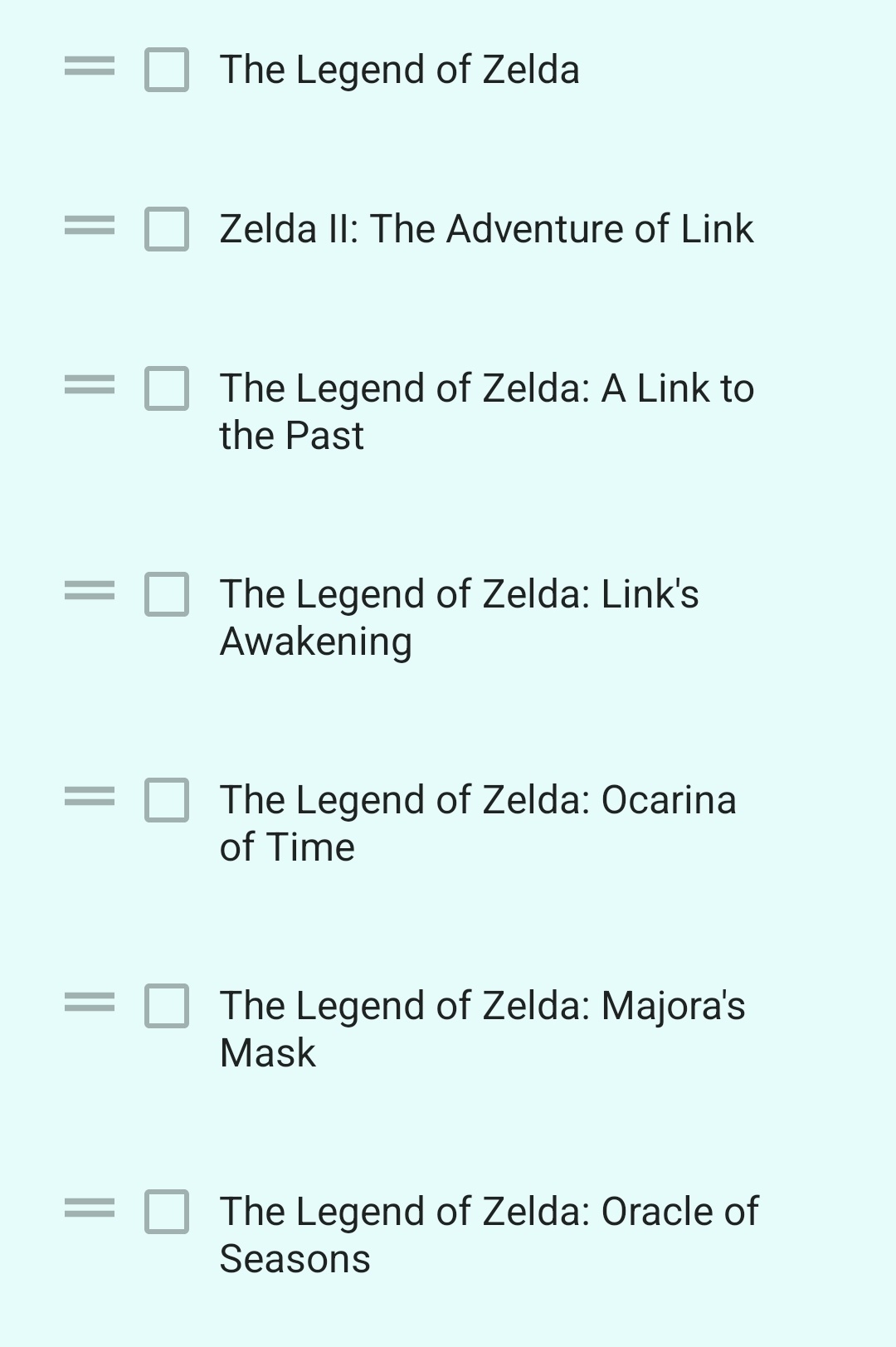Mark A Link to the Past as done

pyautogui.click(x=167, y=388)
